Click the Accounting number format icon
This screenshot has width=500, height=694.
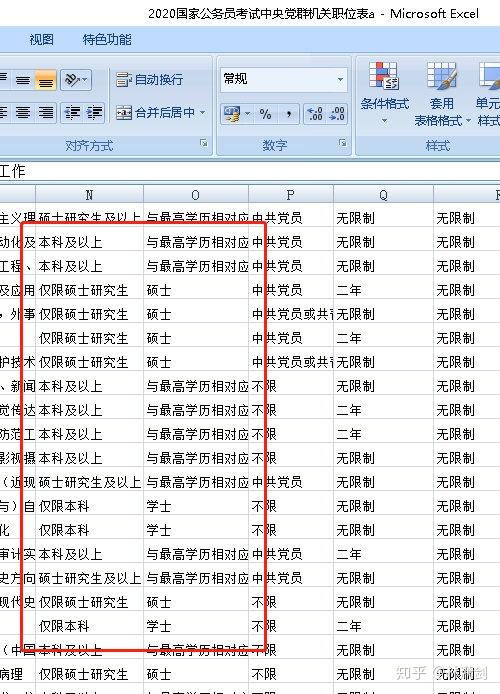232,115
